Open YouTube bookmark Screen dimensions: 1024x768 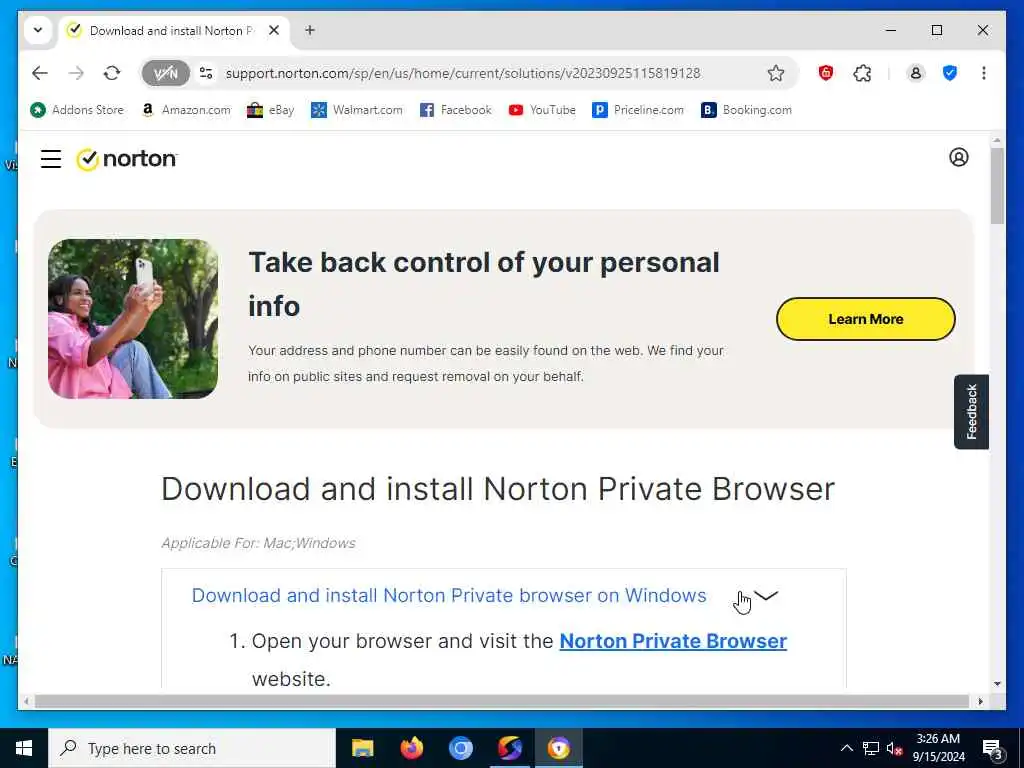point(542,110)
